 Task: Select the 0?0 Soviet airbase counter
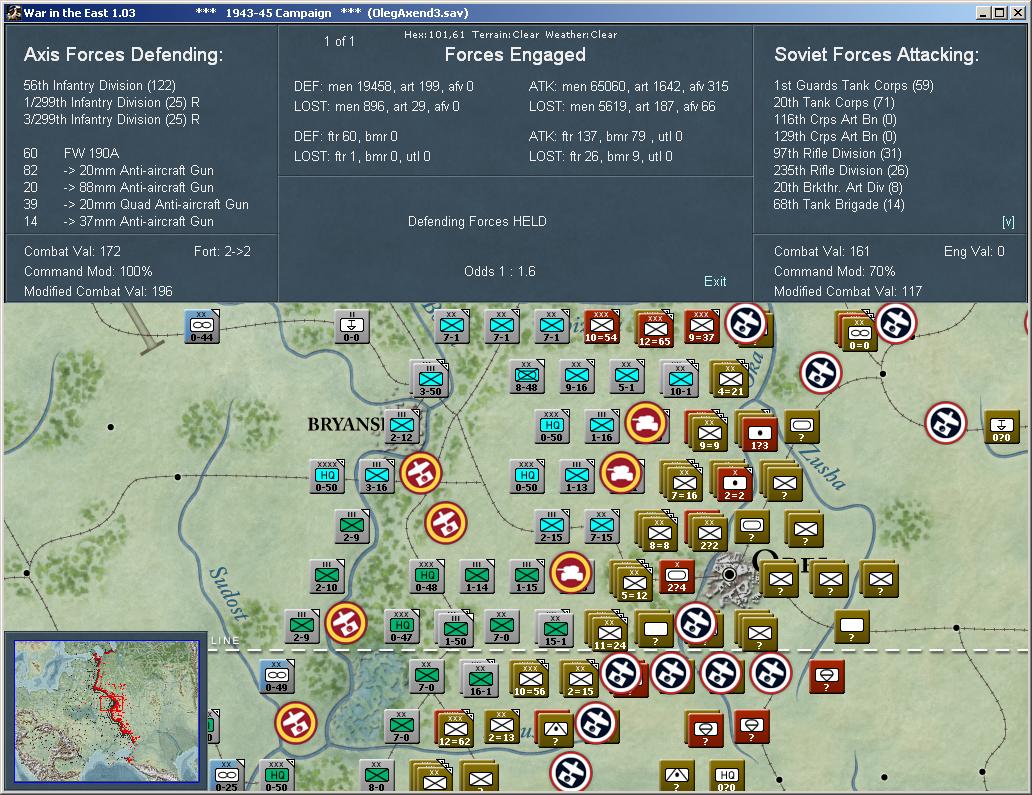1001,426
